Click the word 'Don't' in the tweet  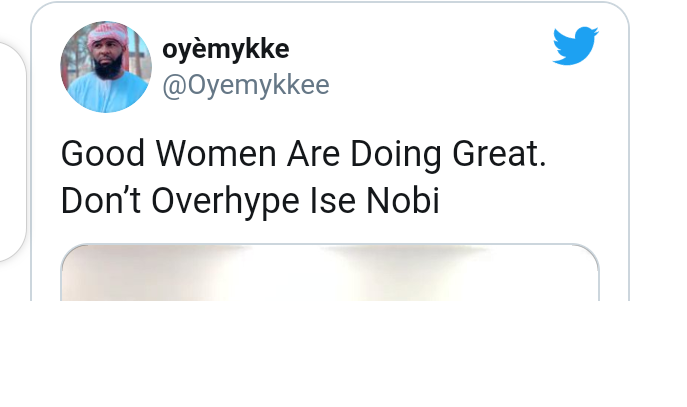click(x=101, y=201)
